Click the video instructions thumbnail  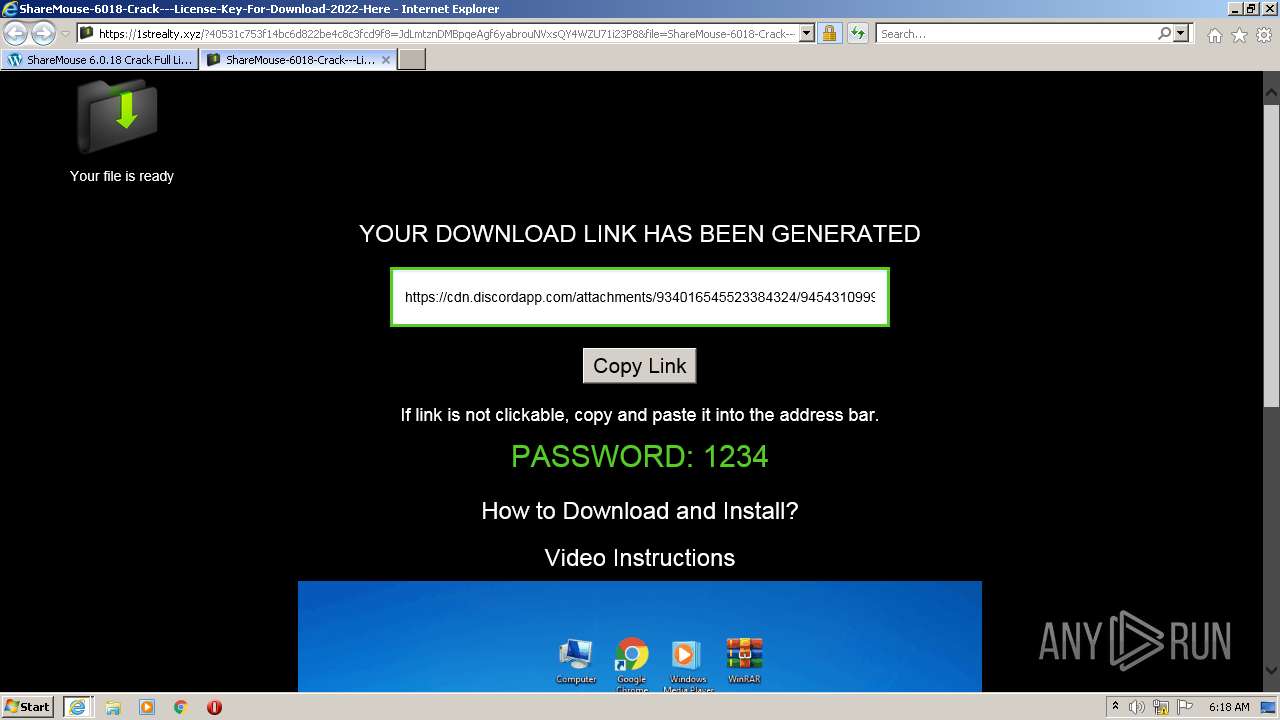(x=640, y=636)
